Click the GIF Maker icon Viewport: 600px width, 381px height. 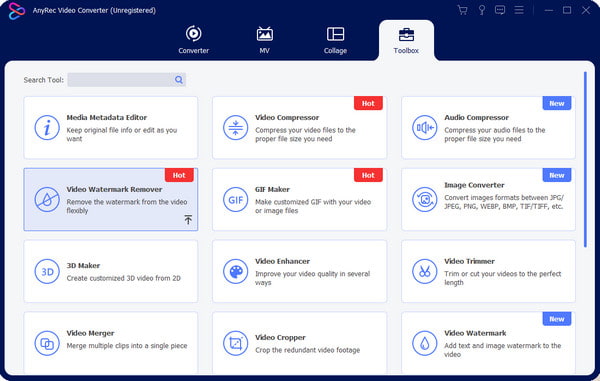(235, 199)
